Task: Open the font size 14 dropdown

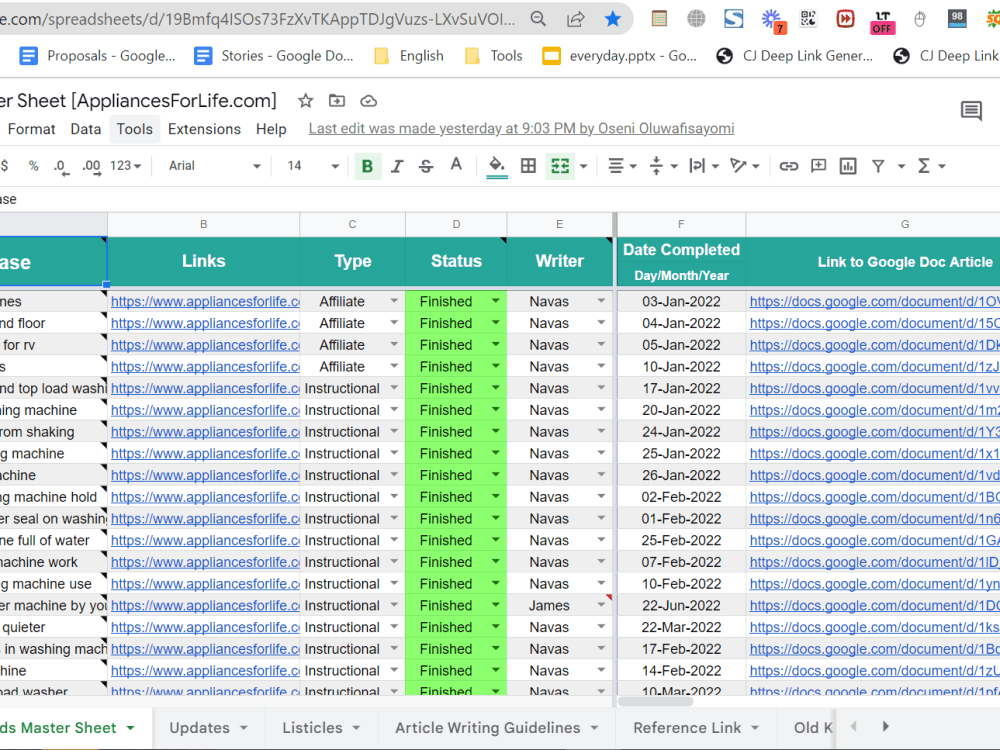Action: 312,166
